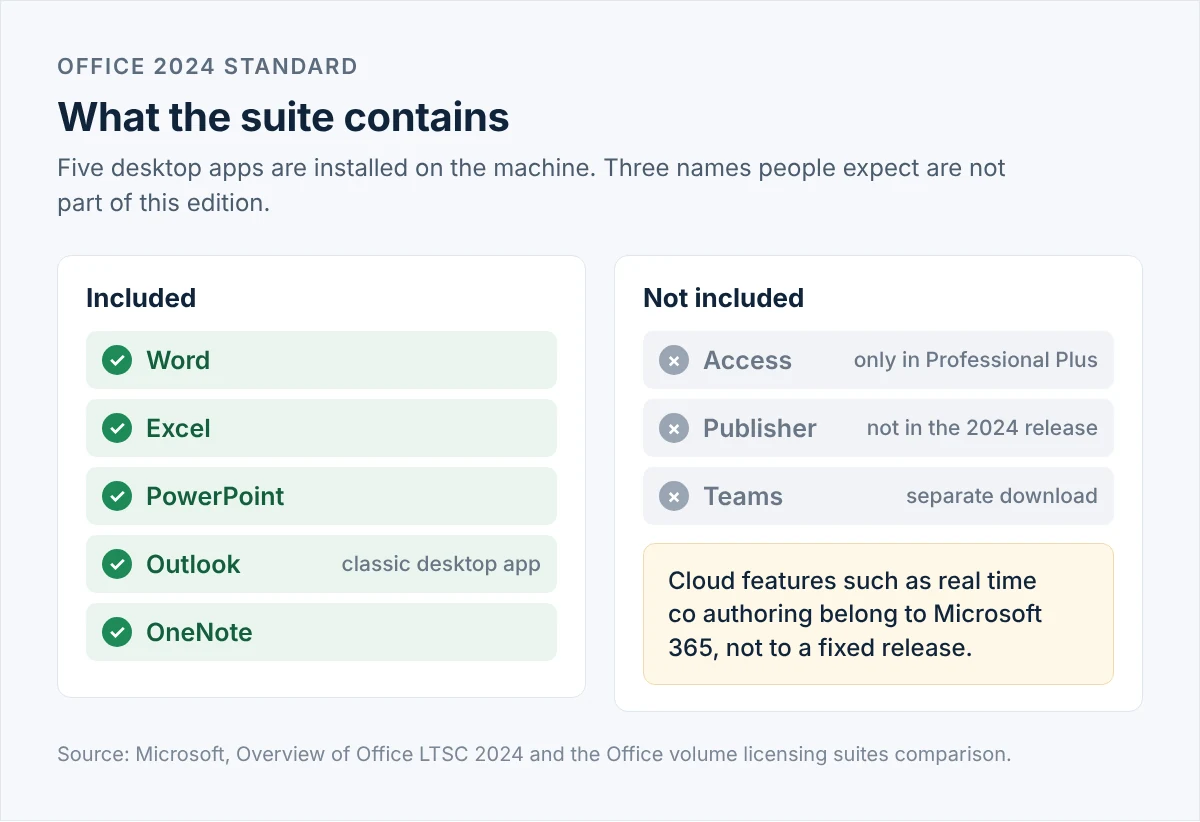Select the PowerPoint label in Included list
The height and width of the screenshot is (822, 1200).
click(215, 496)
